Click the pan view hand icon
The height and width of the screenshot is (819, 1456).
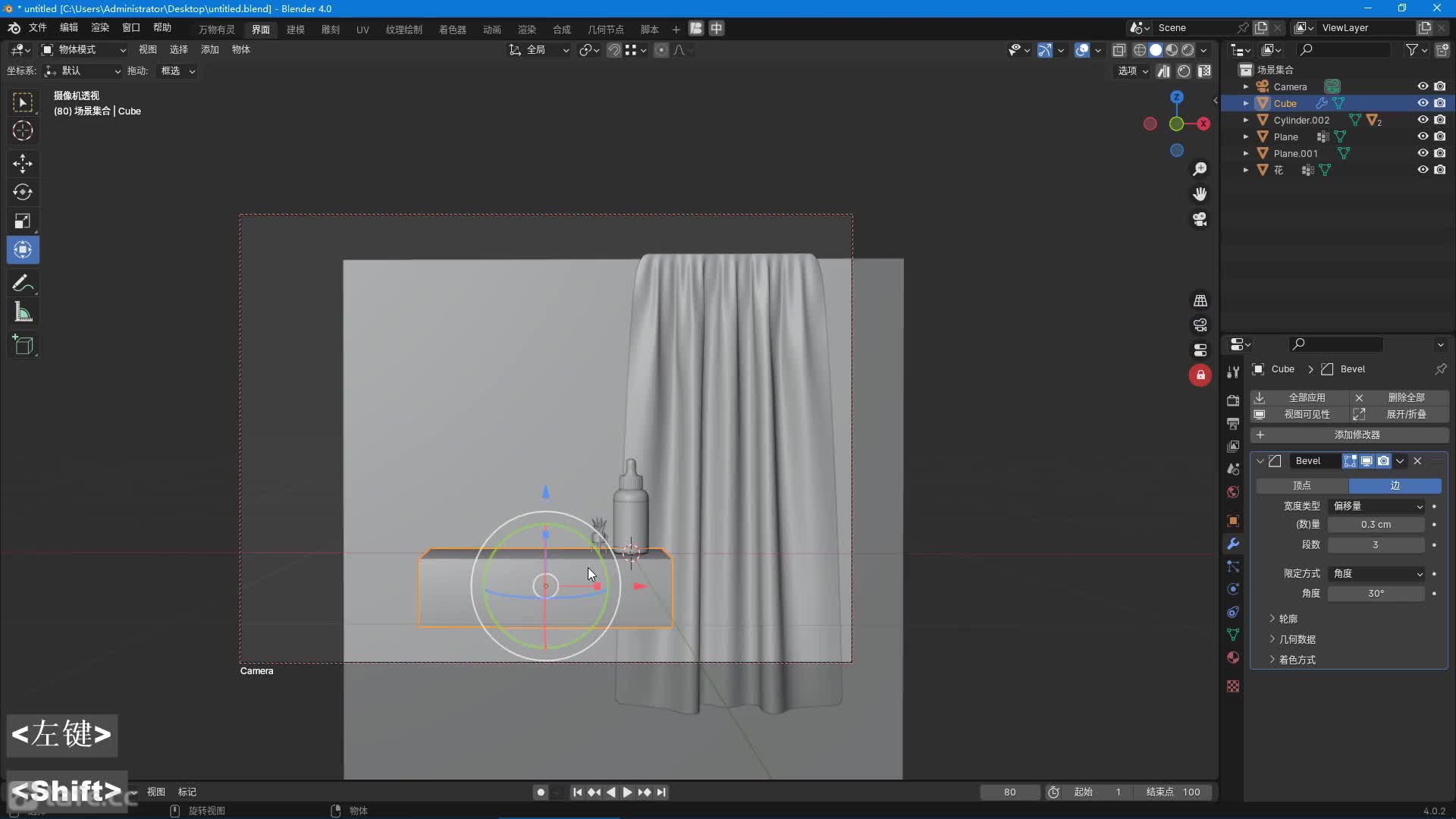1200,194
